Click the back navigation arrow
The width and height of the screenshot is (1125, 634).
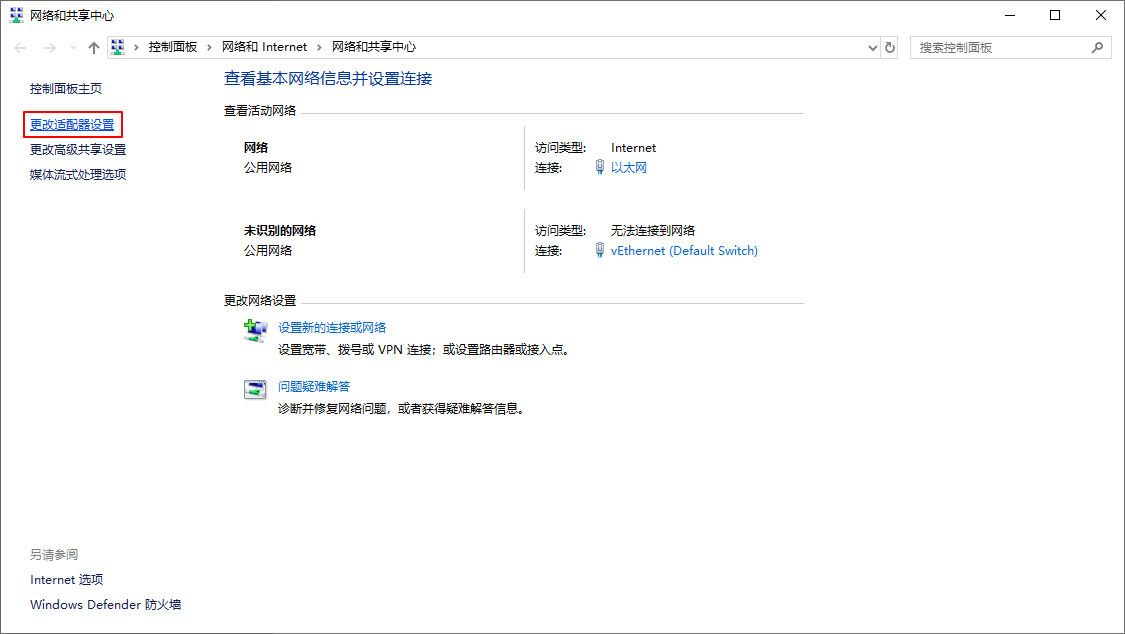21,47
